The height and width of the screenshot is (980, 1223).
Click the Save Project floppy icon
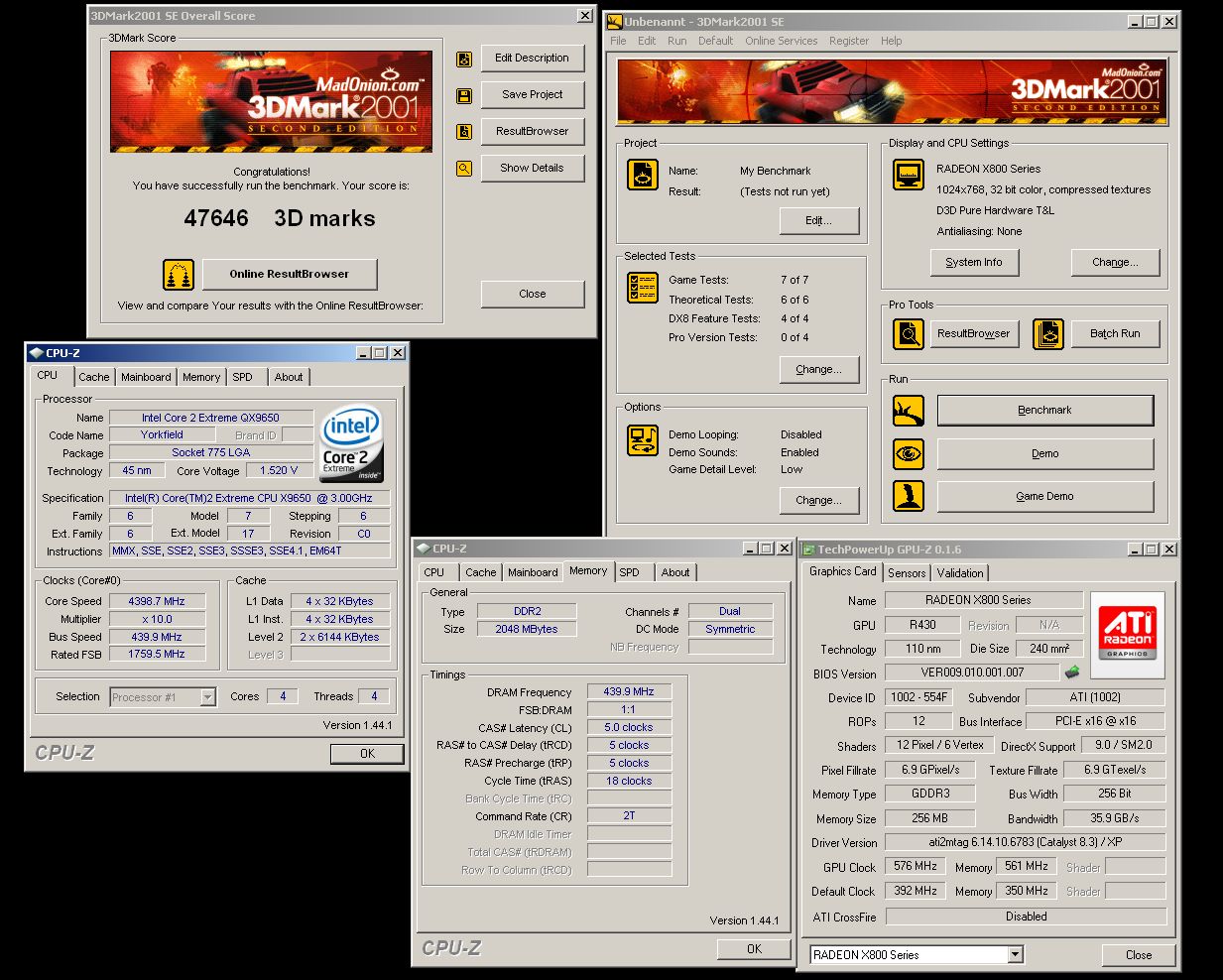pyautogui.click(x=463, y=95)
